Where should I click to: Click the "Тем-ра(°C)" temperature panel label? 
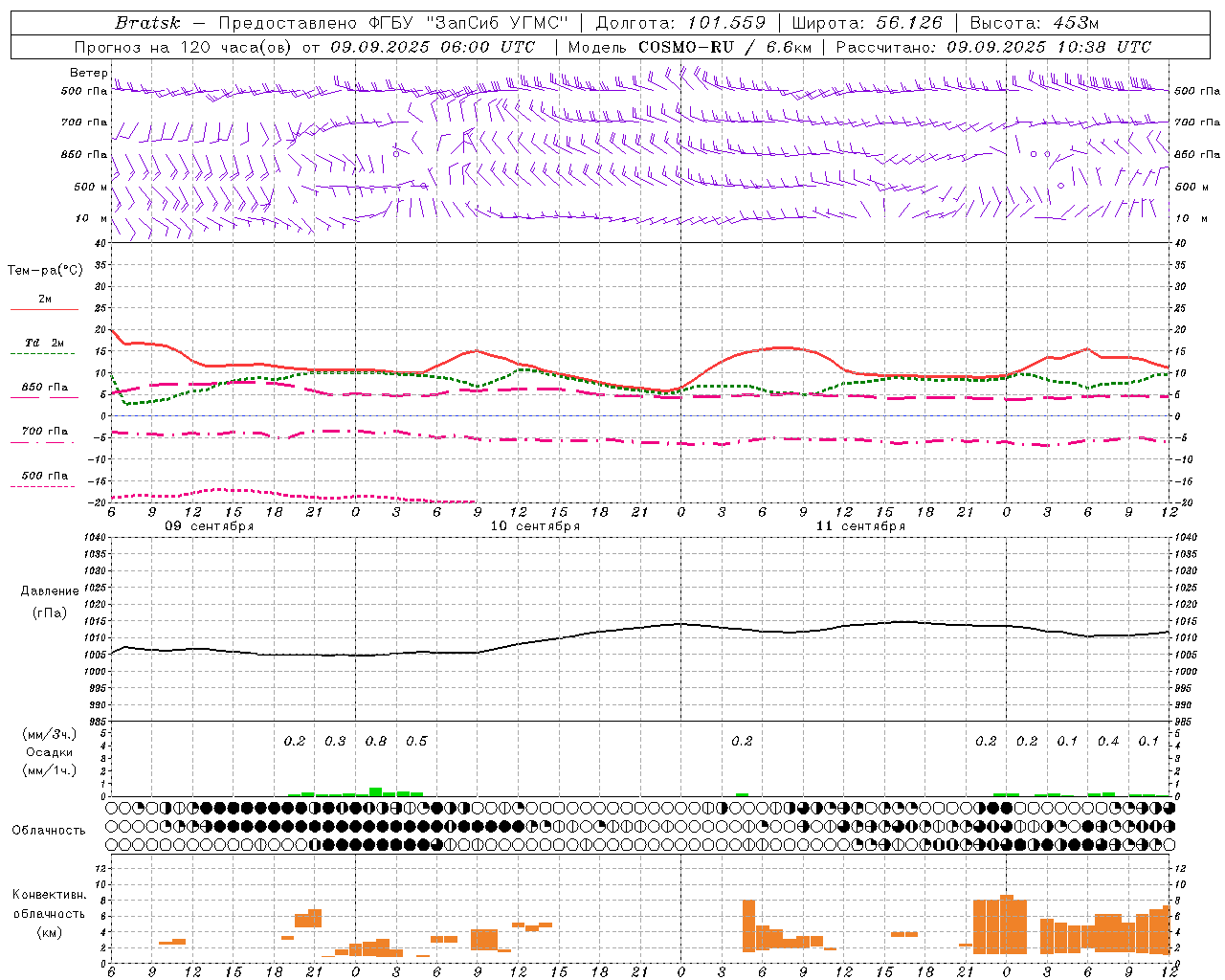pos(45,271)
